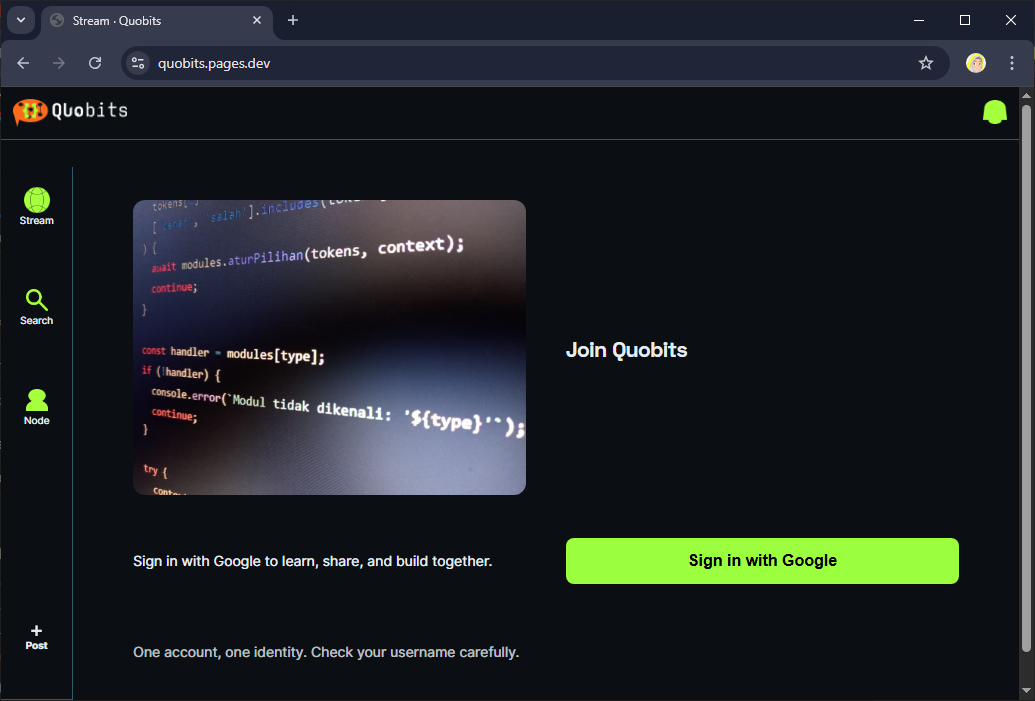Viewport: 1035px width, 701px height.
Task: Click the Join Quobits heading
Action: 626,350
